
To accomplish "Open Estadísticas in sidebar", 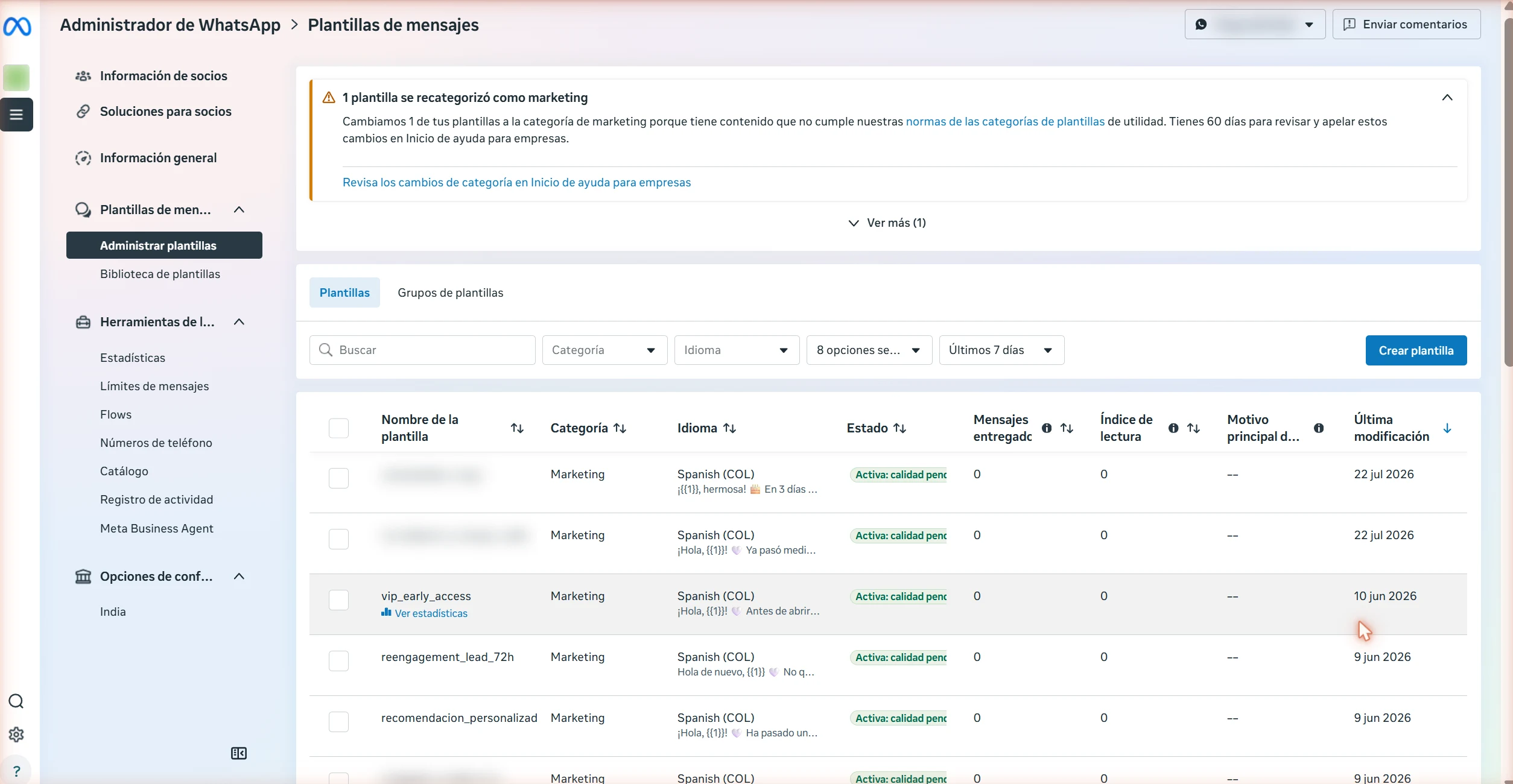I will coord(133,358).
